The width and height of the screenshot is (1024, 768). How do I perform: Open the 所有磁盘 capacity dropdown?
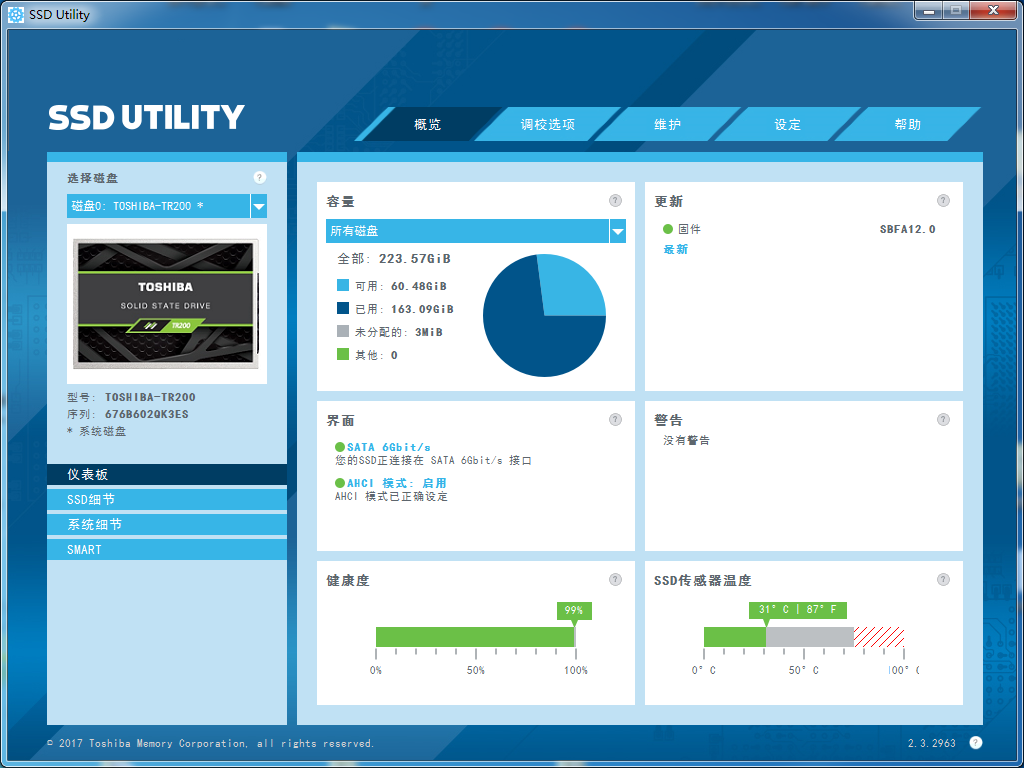617,231
